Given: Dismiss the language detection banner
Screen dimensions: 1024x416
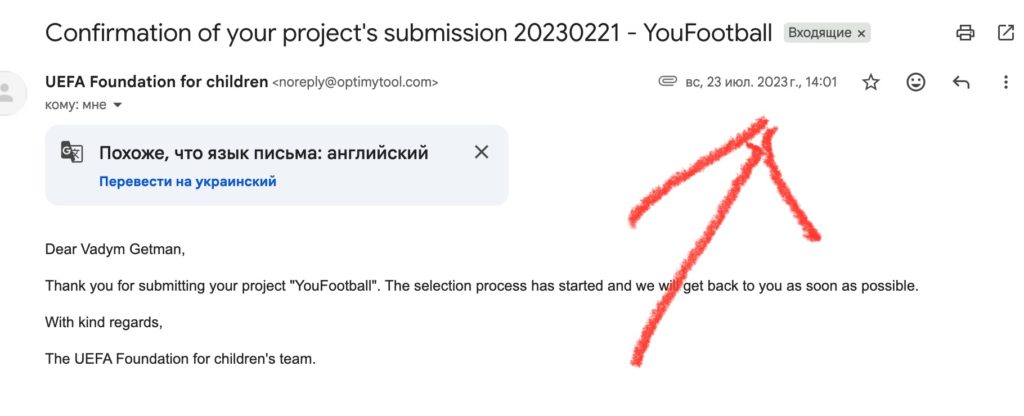Looking at the screenshot, I should (x=481, y=152).
